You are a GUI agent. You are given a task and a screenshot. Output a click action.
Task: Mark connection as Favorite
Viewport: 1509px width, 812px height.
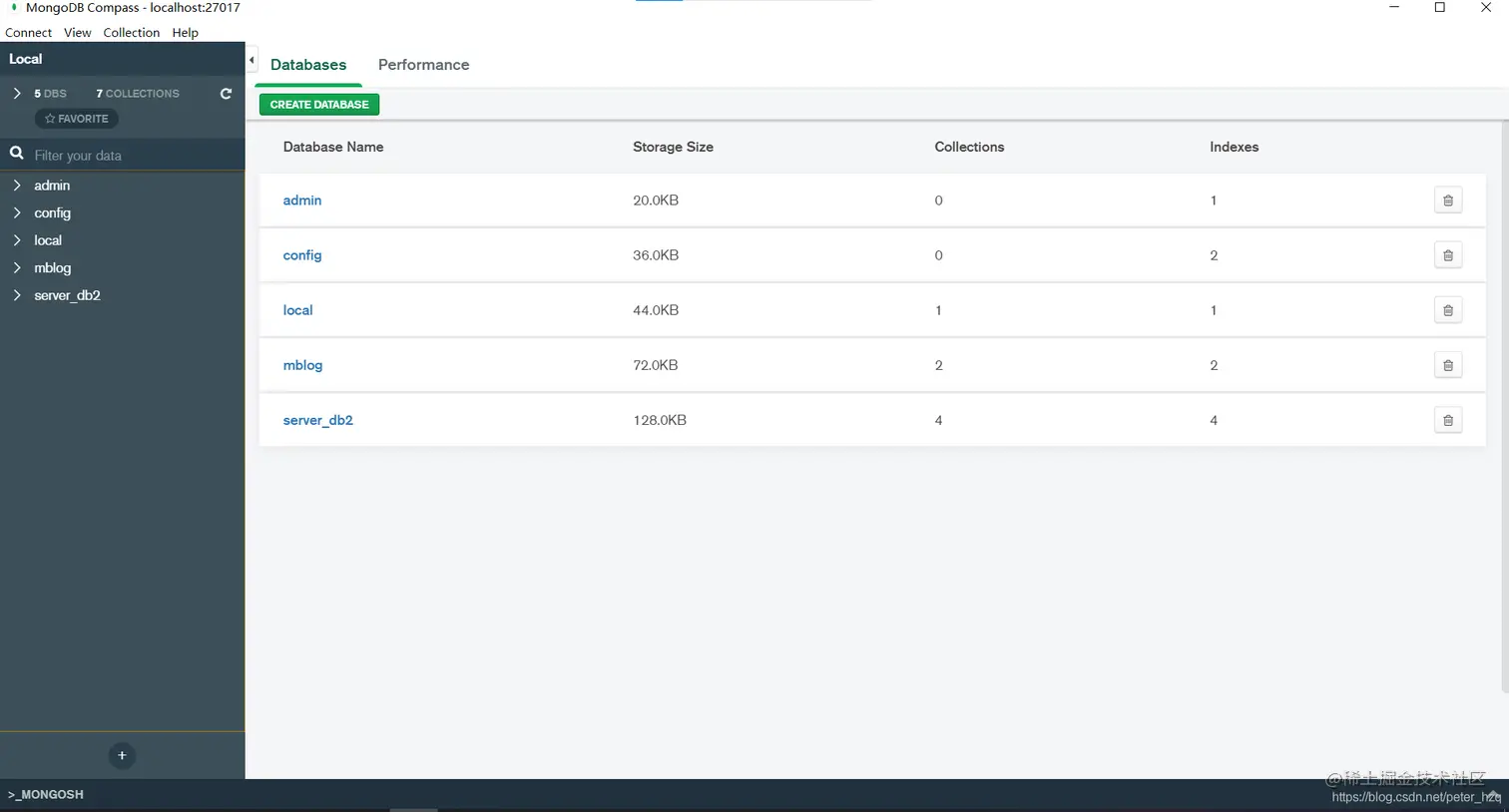click(77, 119)
